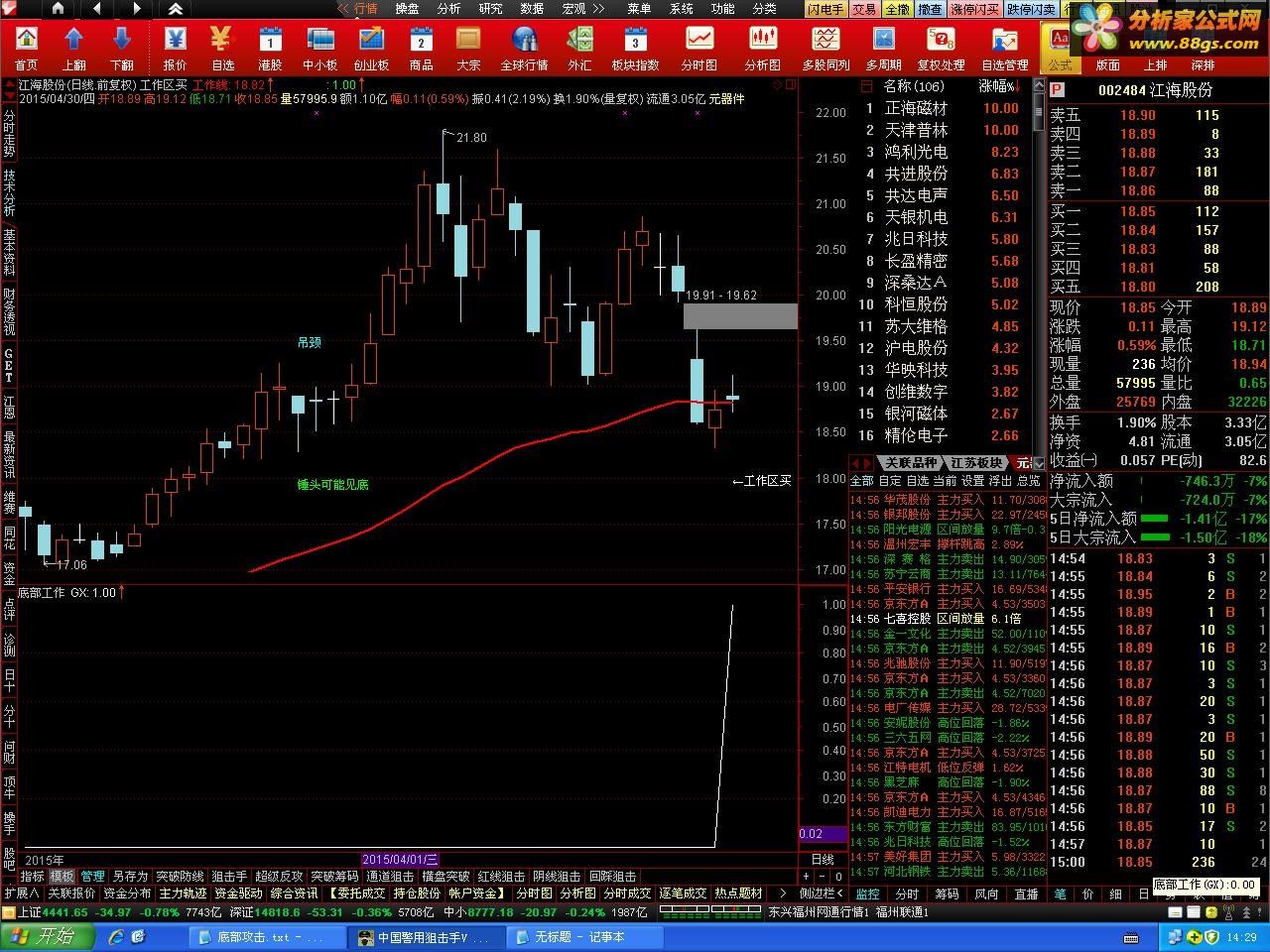Select the 筹码 chips tab
The image size is (1270, 952).
[947, 893]
